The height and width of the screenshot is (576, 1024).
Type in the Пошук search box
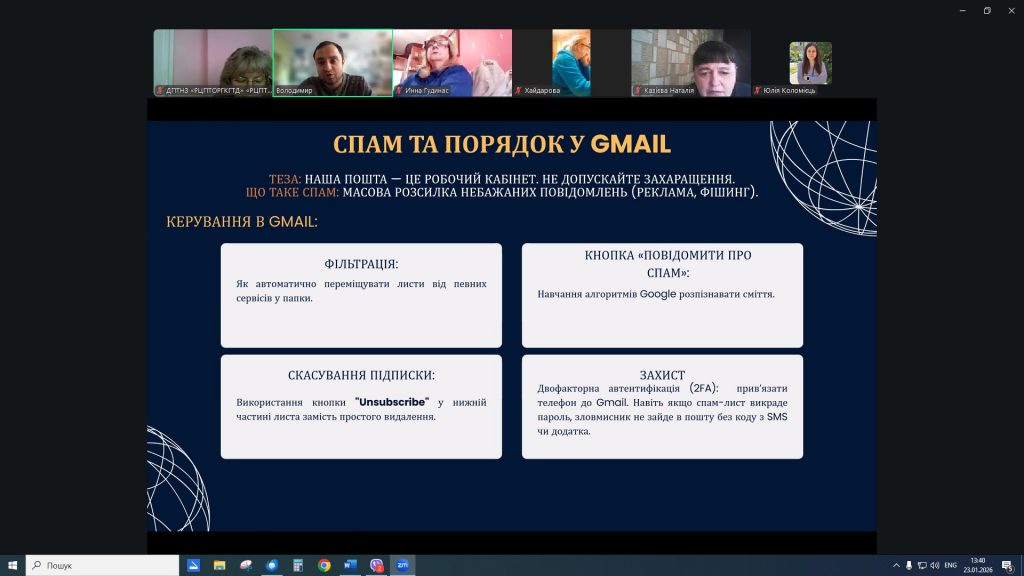[100, 565]
